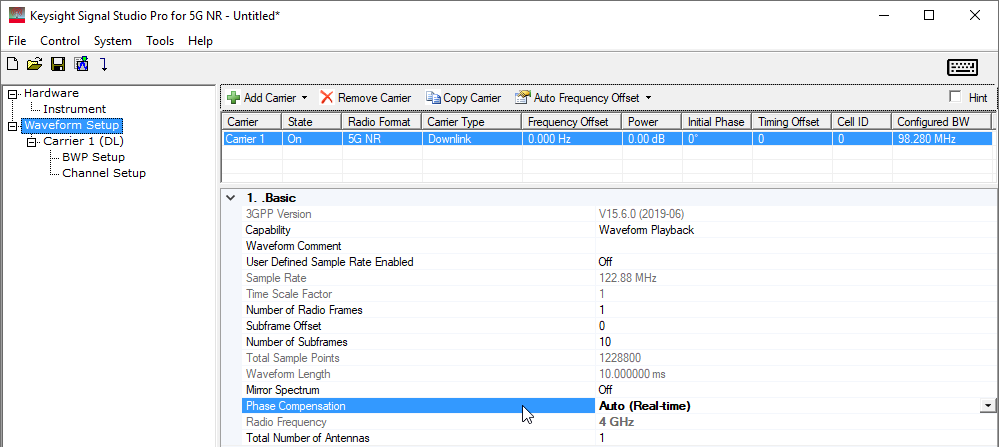999x447 pixels.
Task: Open the Add Carrier dropdown arrow
Action: pos(304,98)
